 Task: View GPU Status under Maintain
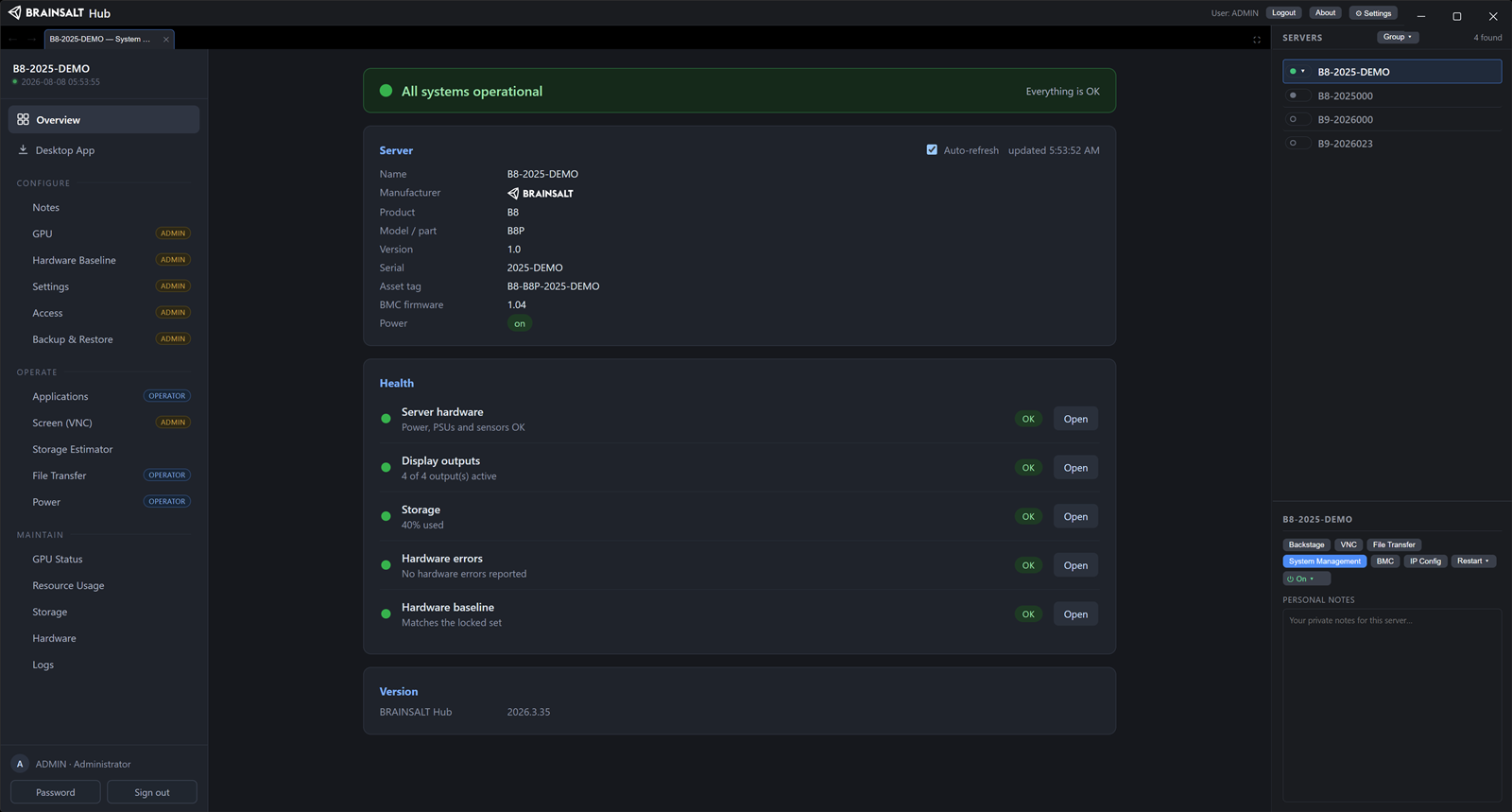click(x=104, y=559)
